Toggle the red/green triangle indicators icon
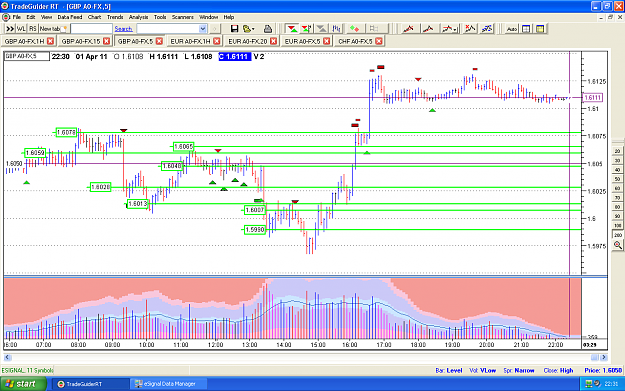This screenshot has width=625, height=391. tap(292, 29)
